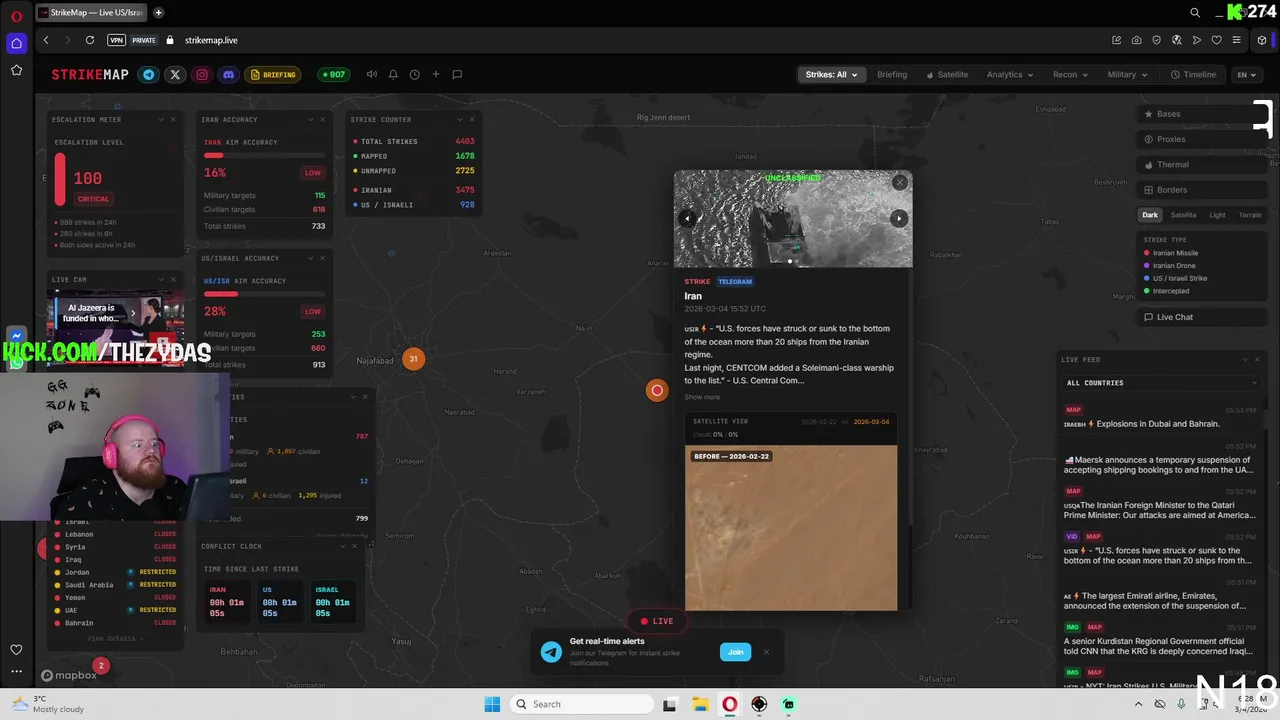Screen dimensions: 1280x720
Task: Open a new browser tab
Action: 159,13
